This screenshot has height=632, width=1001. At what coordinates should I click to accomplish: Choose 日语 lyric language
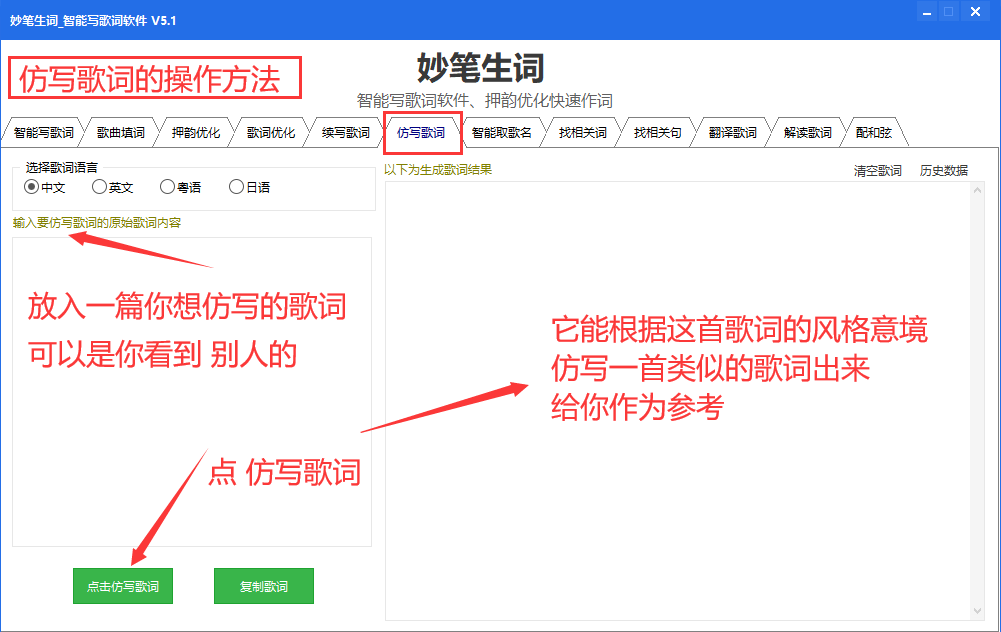point(250,187)
